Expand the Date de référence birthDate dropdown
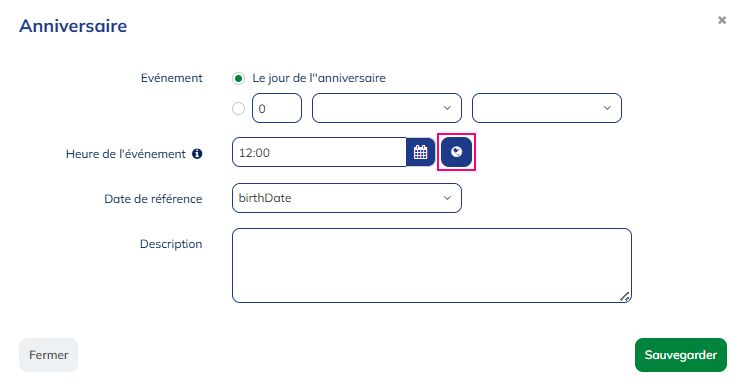 point(347,198)
